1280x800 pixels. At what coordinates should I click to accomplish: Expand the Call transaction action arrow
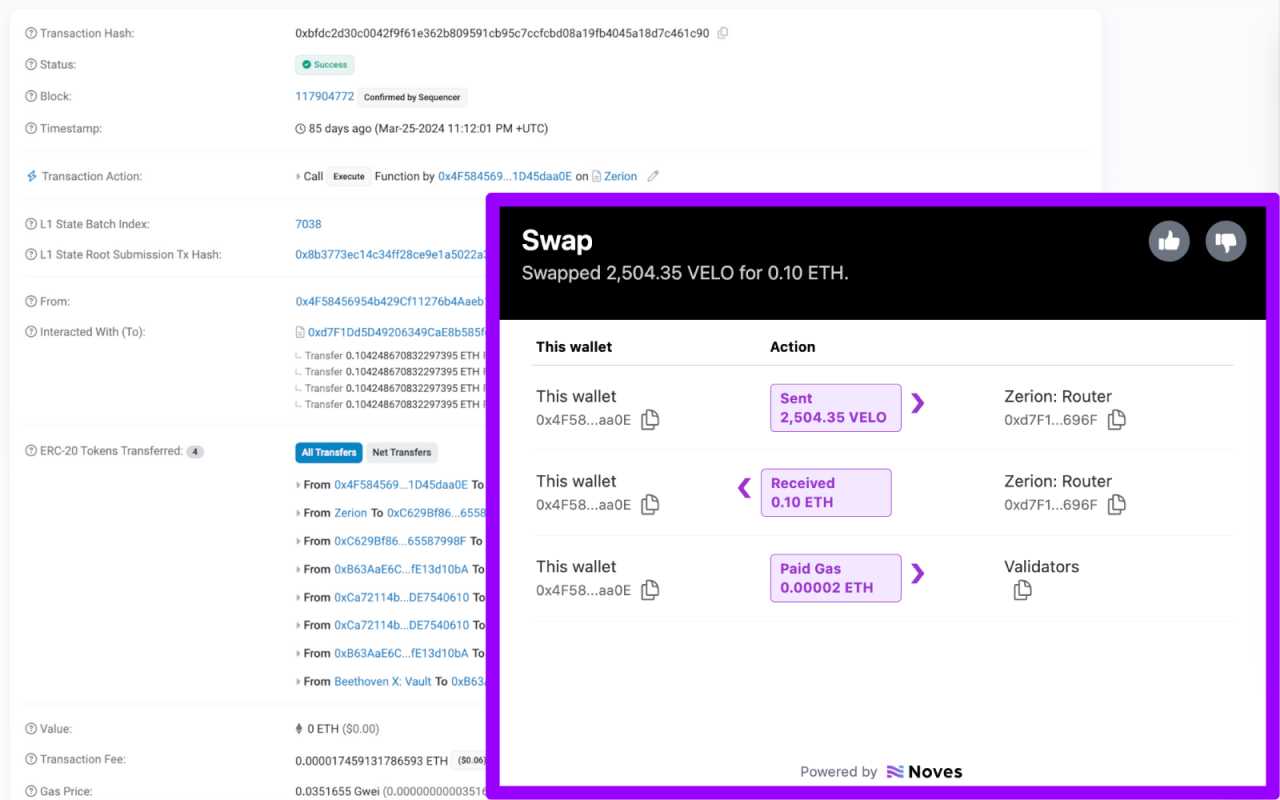[298, 177]
